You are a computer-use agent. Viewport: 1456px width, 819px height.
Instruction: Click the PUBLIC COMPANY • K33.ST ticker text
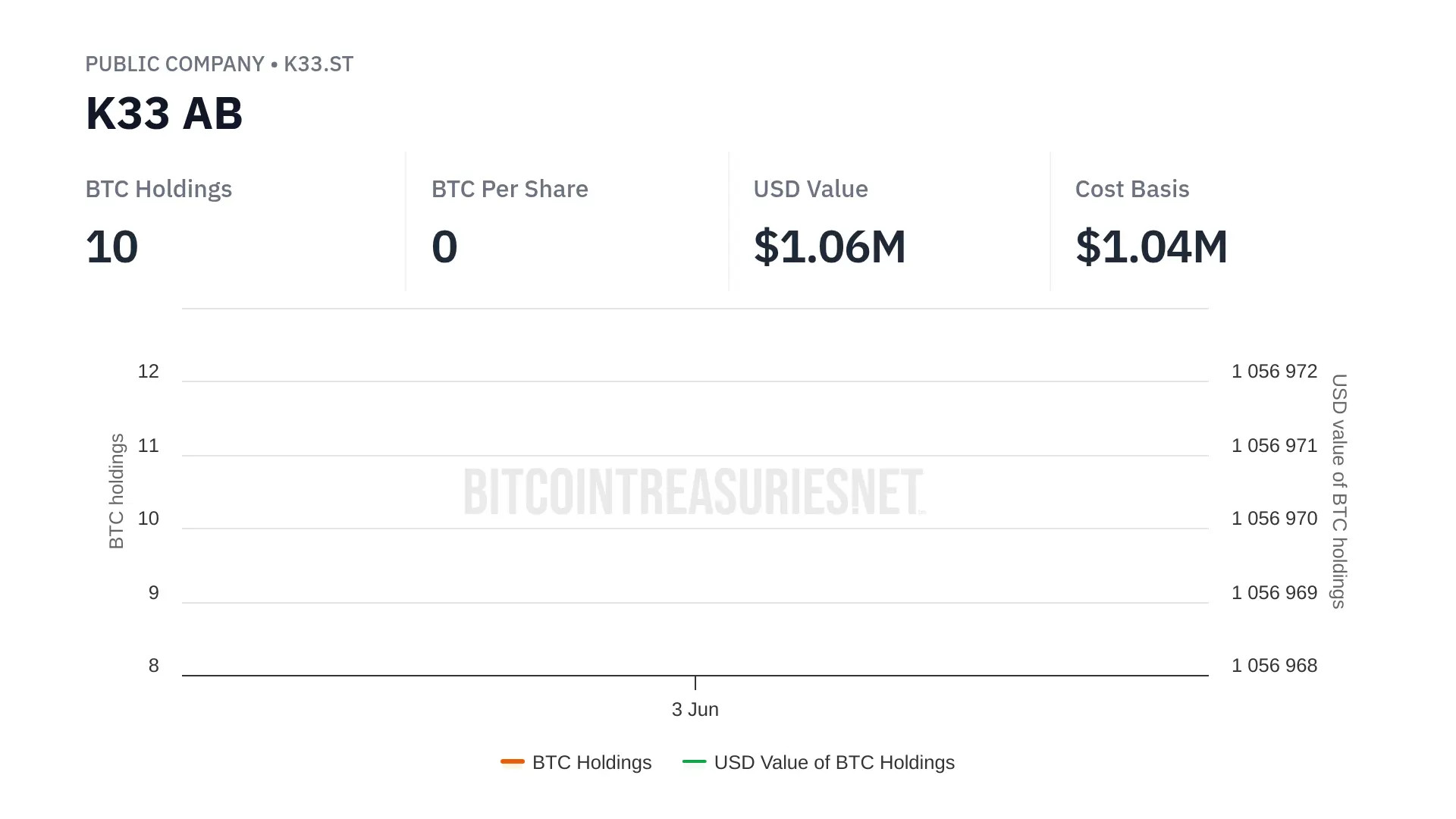[219, 64]
